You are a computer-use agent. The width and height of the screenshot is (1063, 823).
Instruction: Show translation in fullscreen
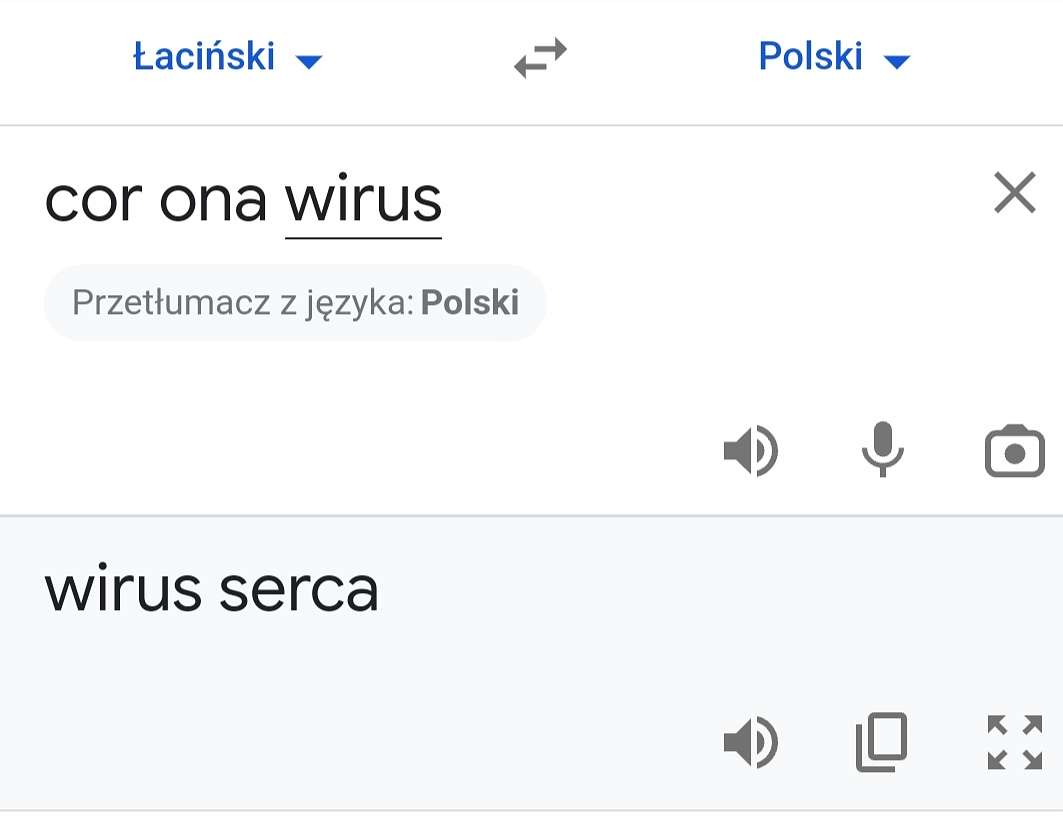coord(1015,742)
